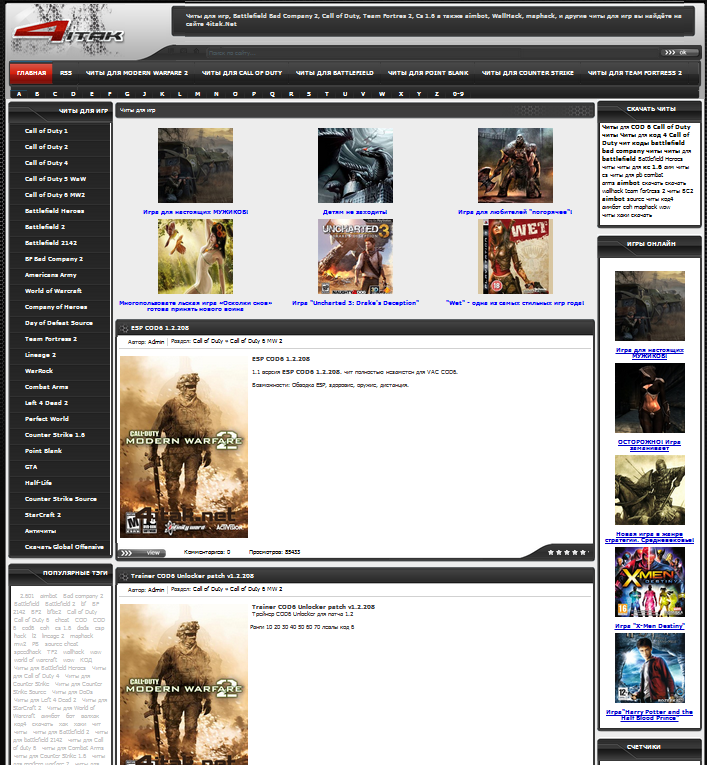Open the RSS menu item
This screenshot has height=765, width=707.
click(x=66, y=73)
